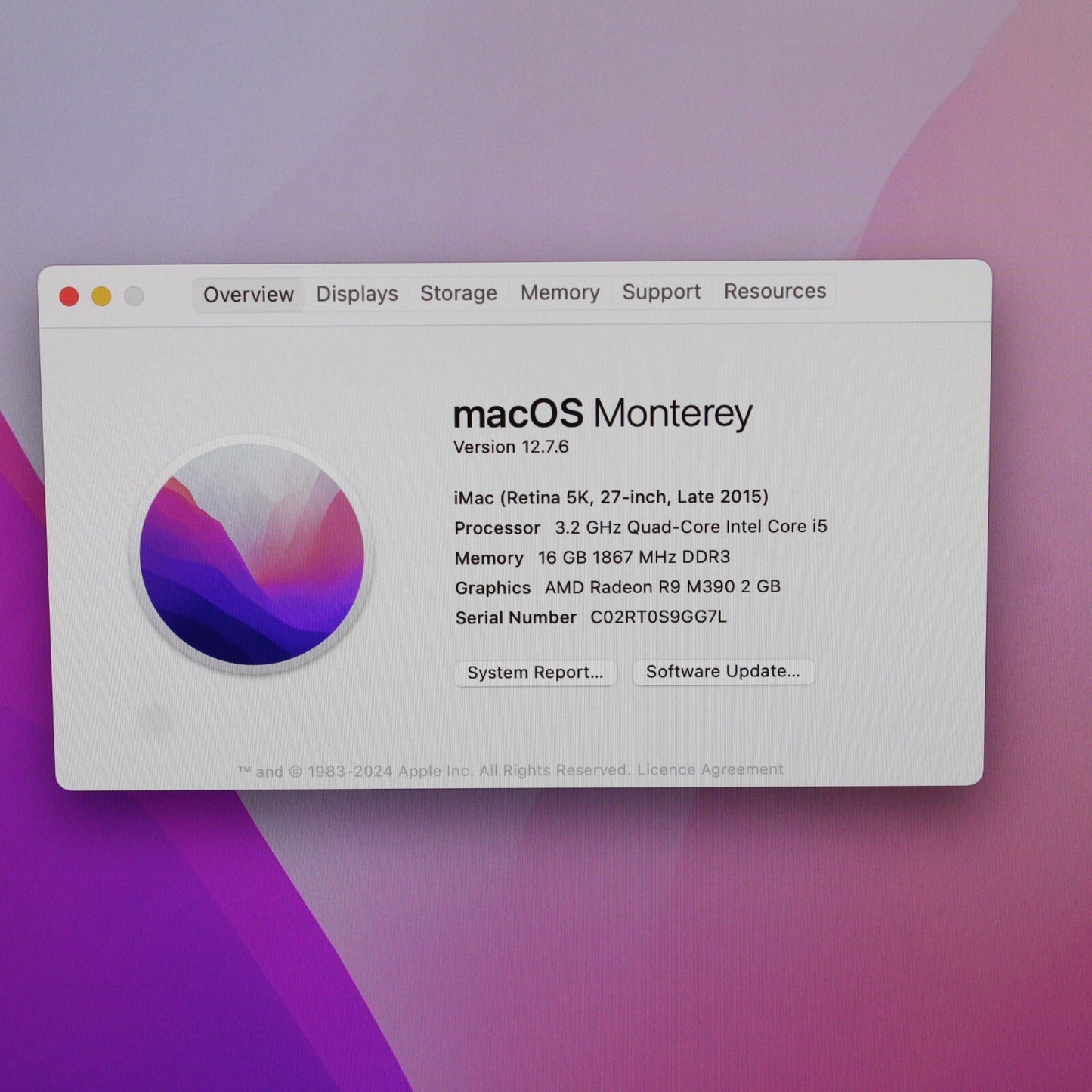Open the Licence Agreement link
This screenshot has height=1092, width=1092.
point(710,769)
